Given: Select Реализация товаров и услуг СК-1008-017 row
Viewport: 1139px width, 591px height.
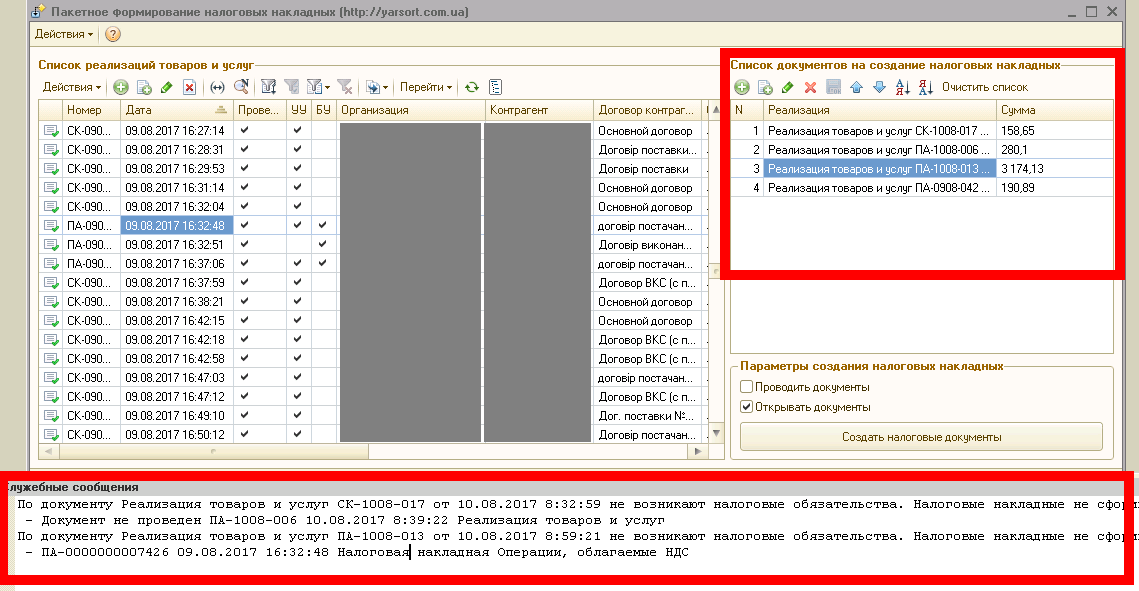Looking at the screenshot, I should tap(922, 131).
